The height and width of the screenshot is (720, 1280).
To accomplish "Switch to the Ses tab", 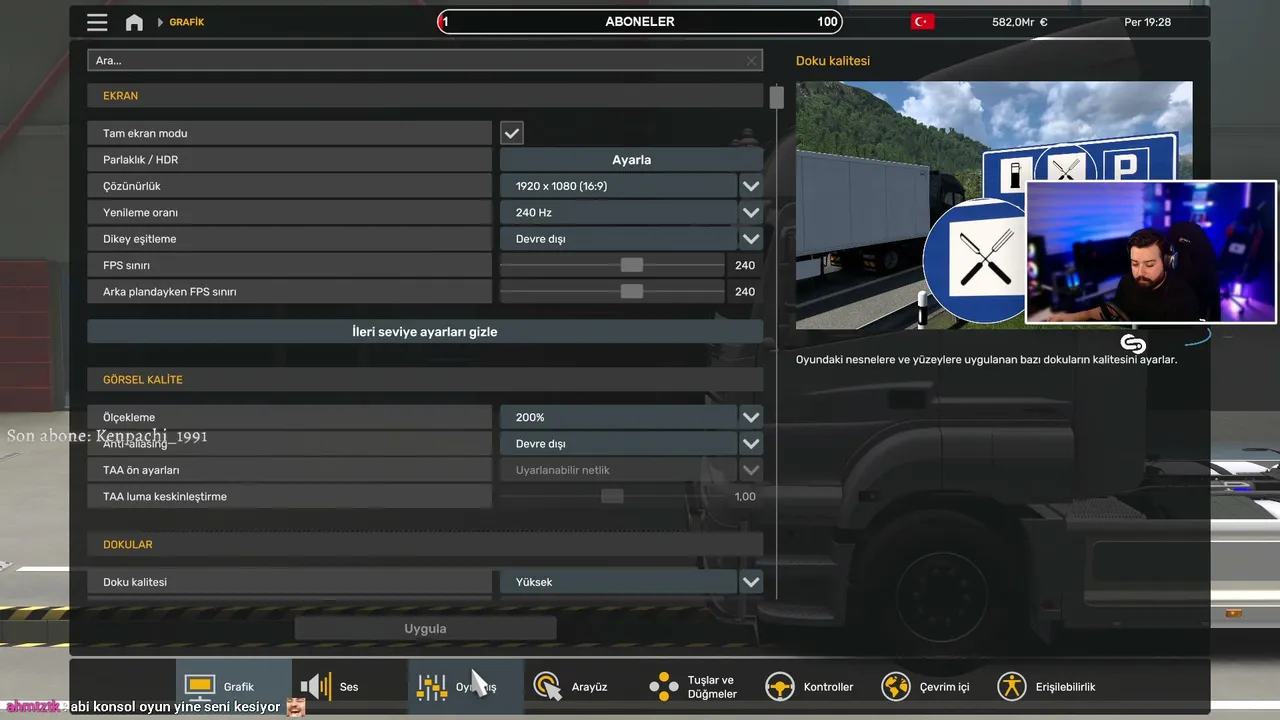I will tap(350, 687).
